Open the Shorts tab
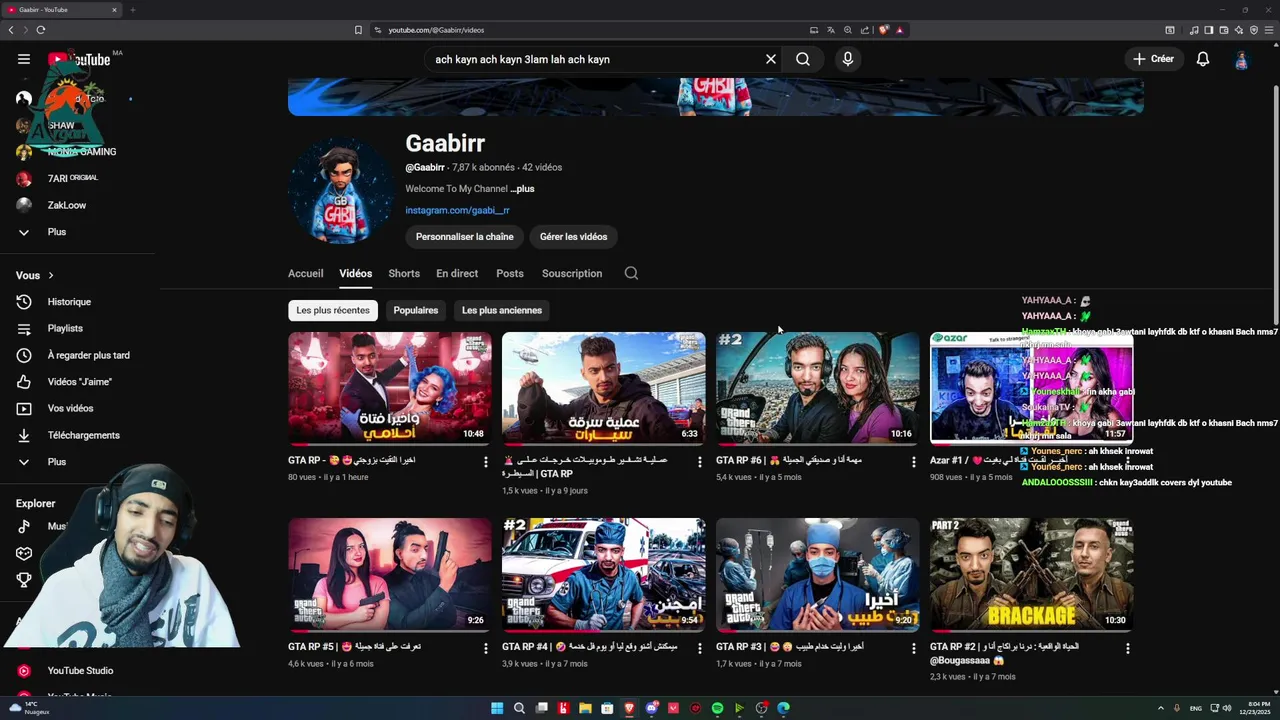The width and height of the screenshot is (1280, 720). point(404,273)
